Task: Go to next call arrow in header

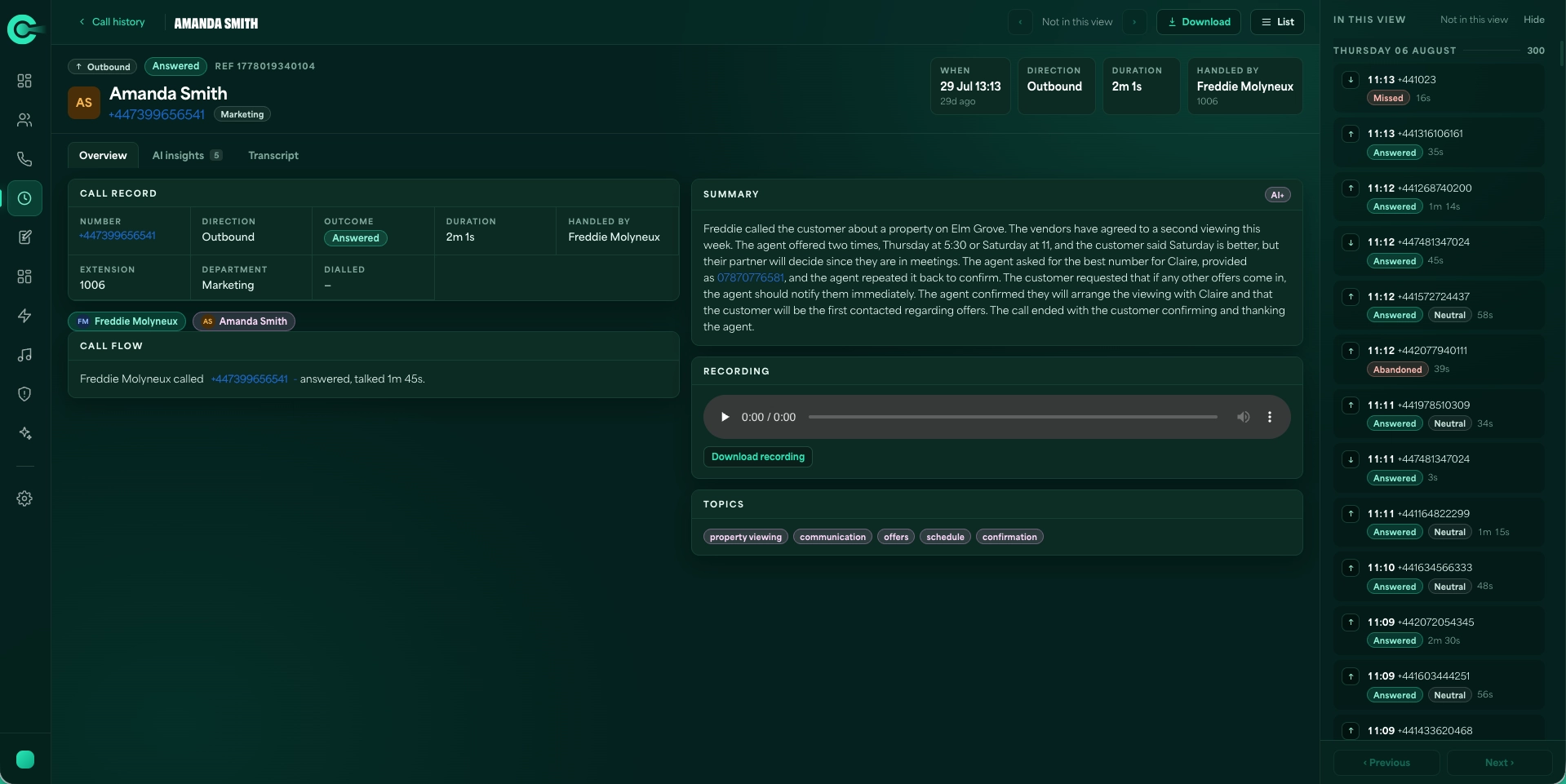Action: click(1134, 22)
